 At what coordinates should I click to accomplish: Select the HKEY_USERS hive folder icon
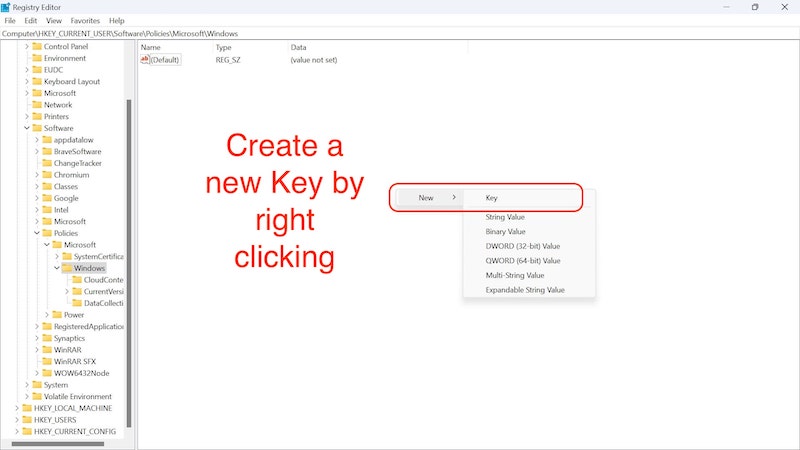click(27, 420)
